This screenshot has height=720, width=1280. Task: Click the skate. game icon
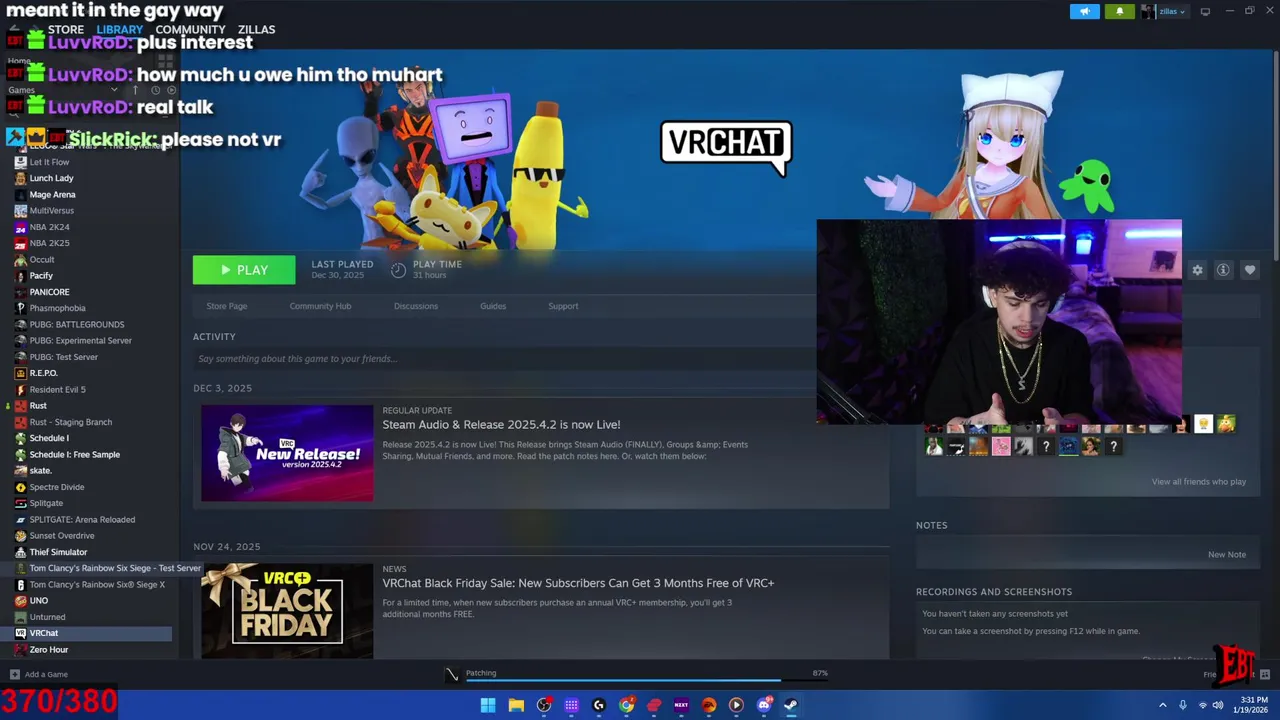coord(20,471)
